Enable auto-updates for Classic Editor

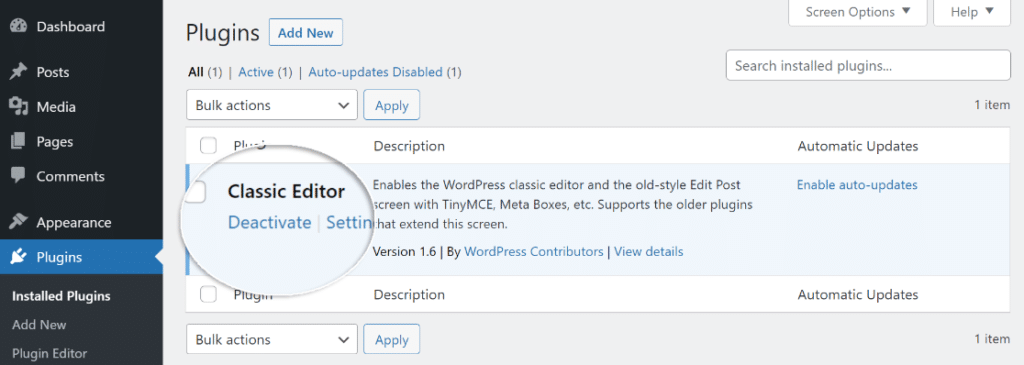pyautogui.click(x=857, y=185)
